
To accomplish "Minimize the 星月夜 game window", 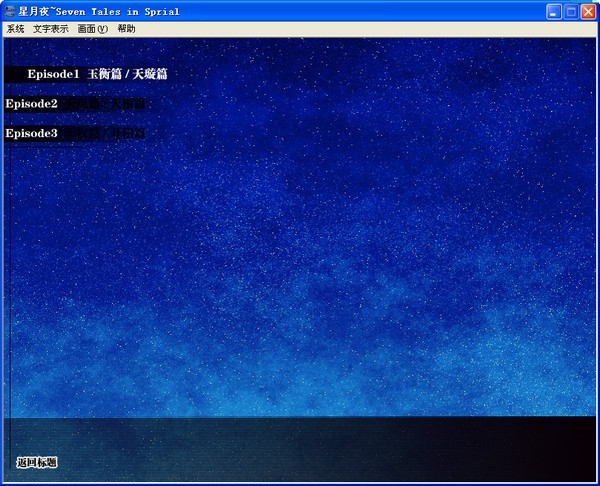I will pyautogui.click(x=553, y=12).
